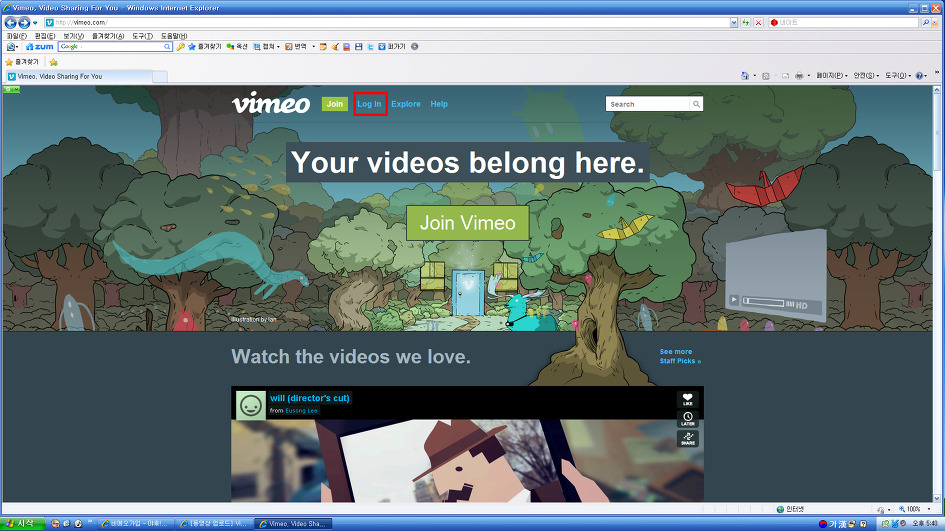Click the magnifier search button next to Nate box
This screenshot has height=531, width=945.
pos(925,22)
